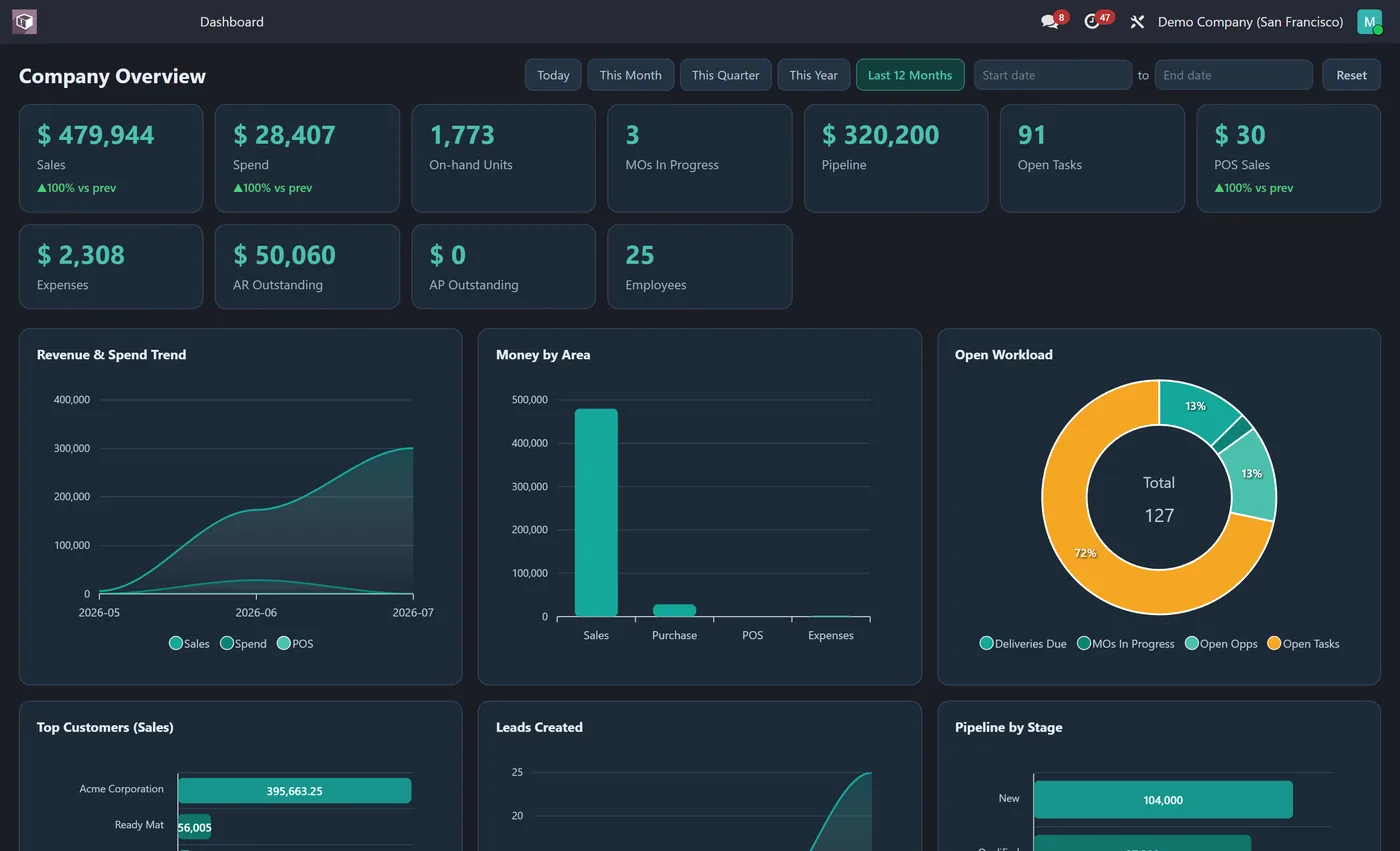Toggle Open Opps in workload legend
The image size is (1400, 851).
pos(1221,643)
